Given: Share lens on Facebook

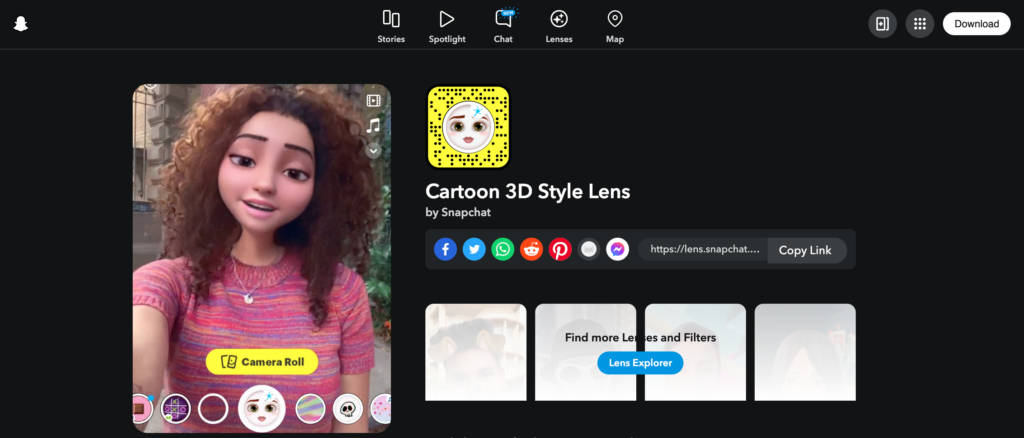Looking at the screenshot, I should (445, 250).
